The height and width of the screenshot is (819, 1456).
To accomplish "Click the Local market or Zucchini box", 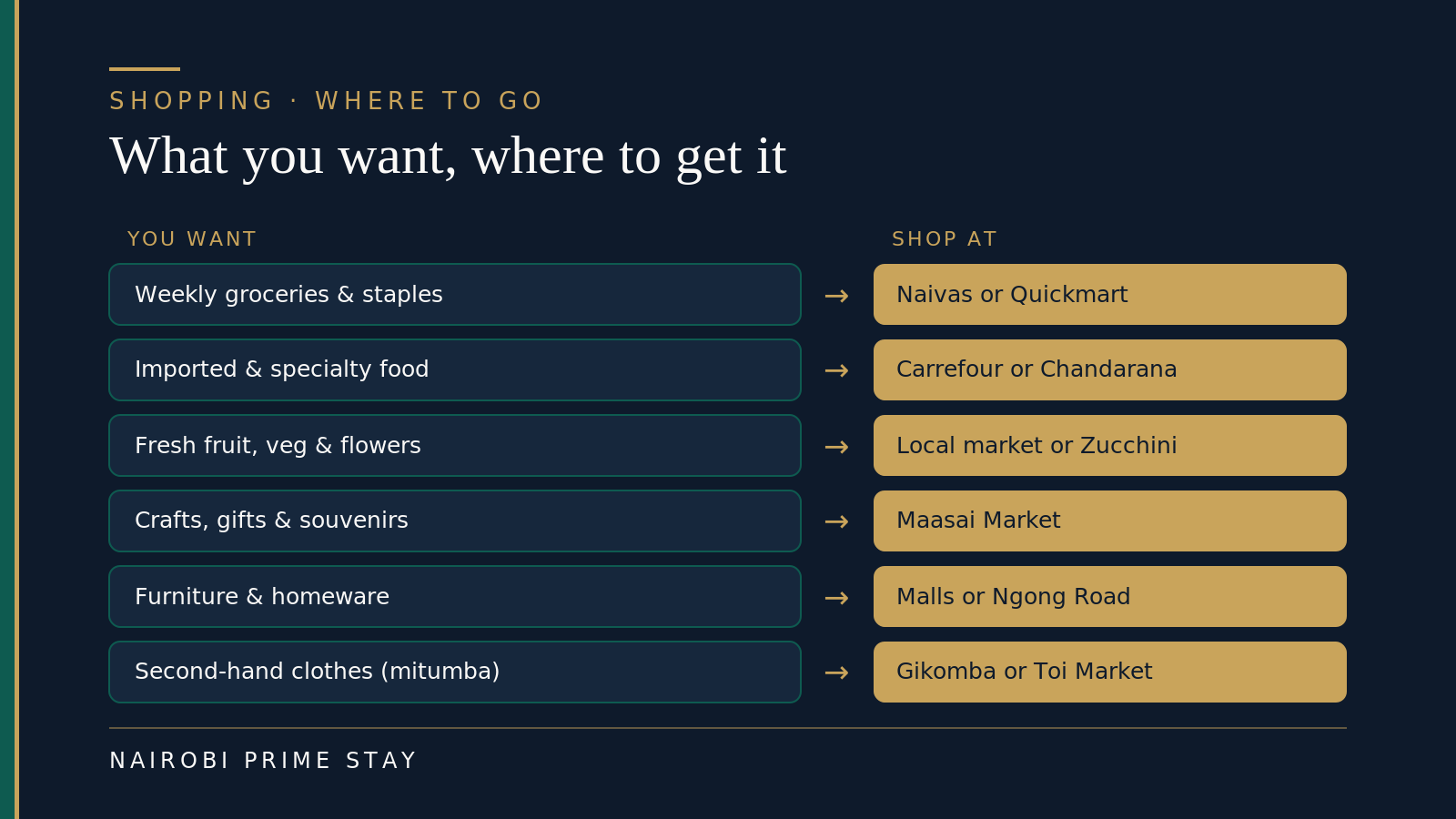I will tap(1110, 445).
